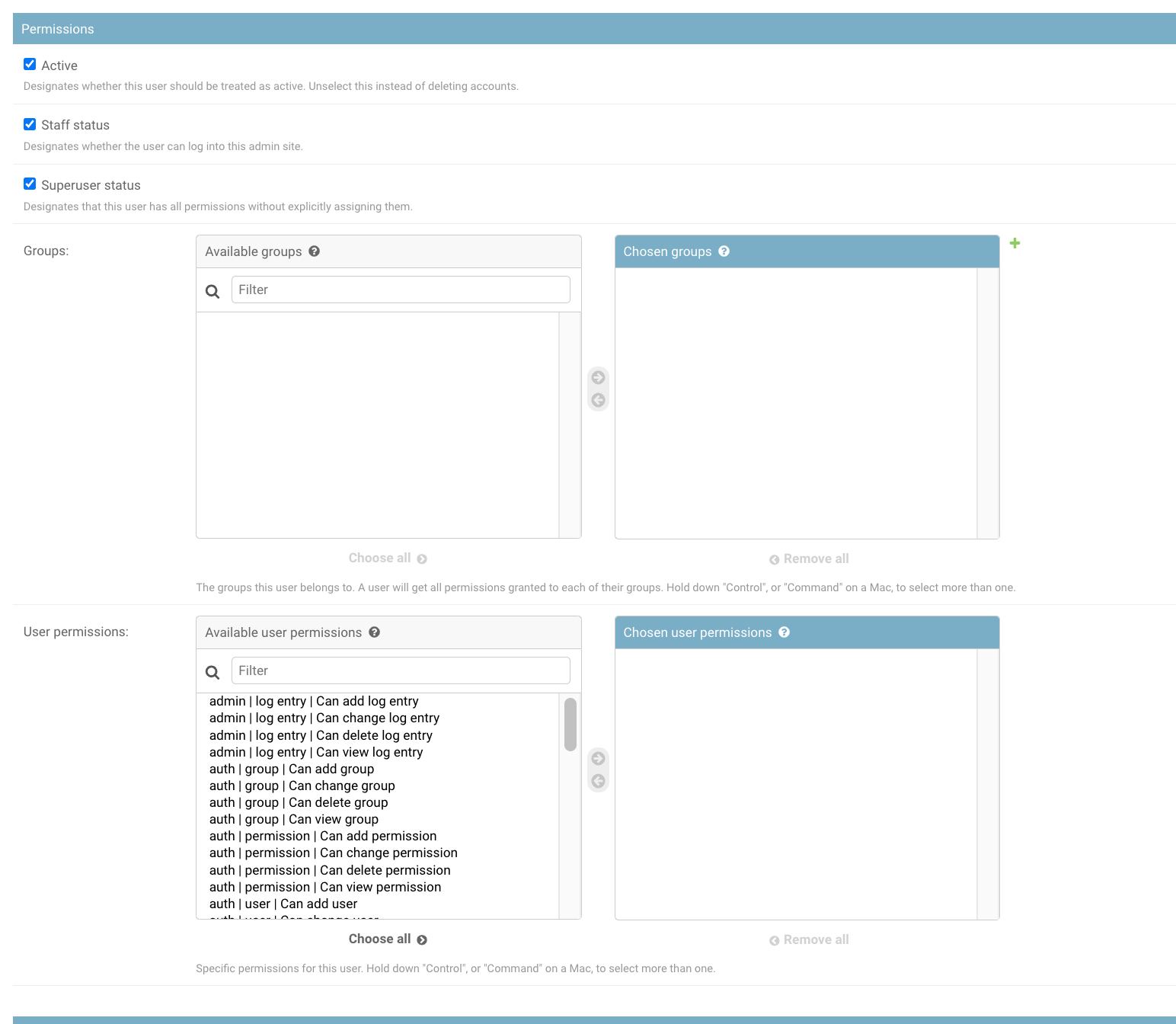Uncheck the Active checkbox
This screenshot has width=1176, height=1024.
pos(30,64)
